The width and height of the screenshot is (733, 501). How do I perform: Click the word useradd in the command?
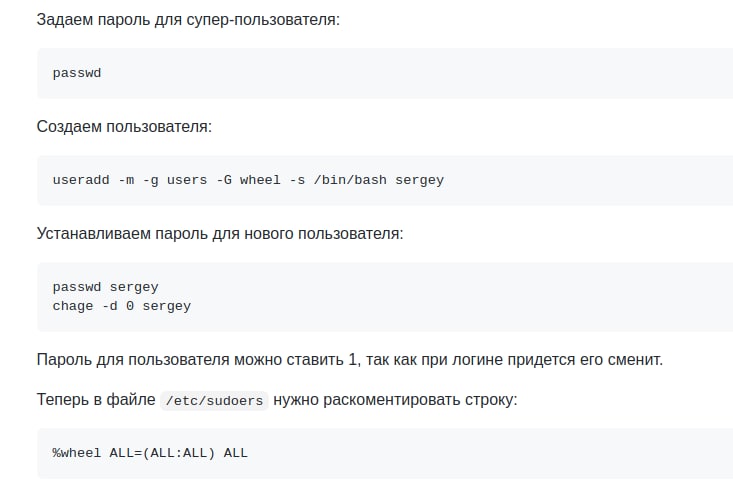(x=81, y=180)
